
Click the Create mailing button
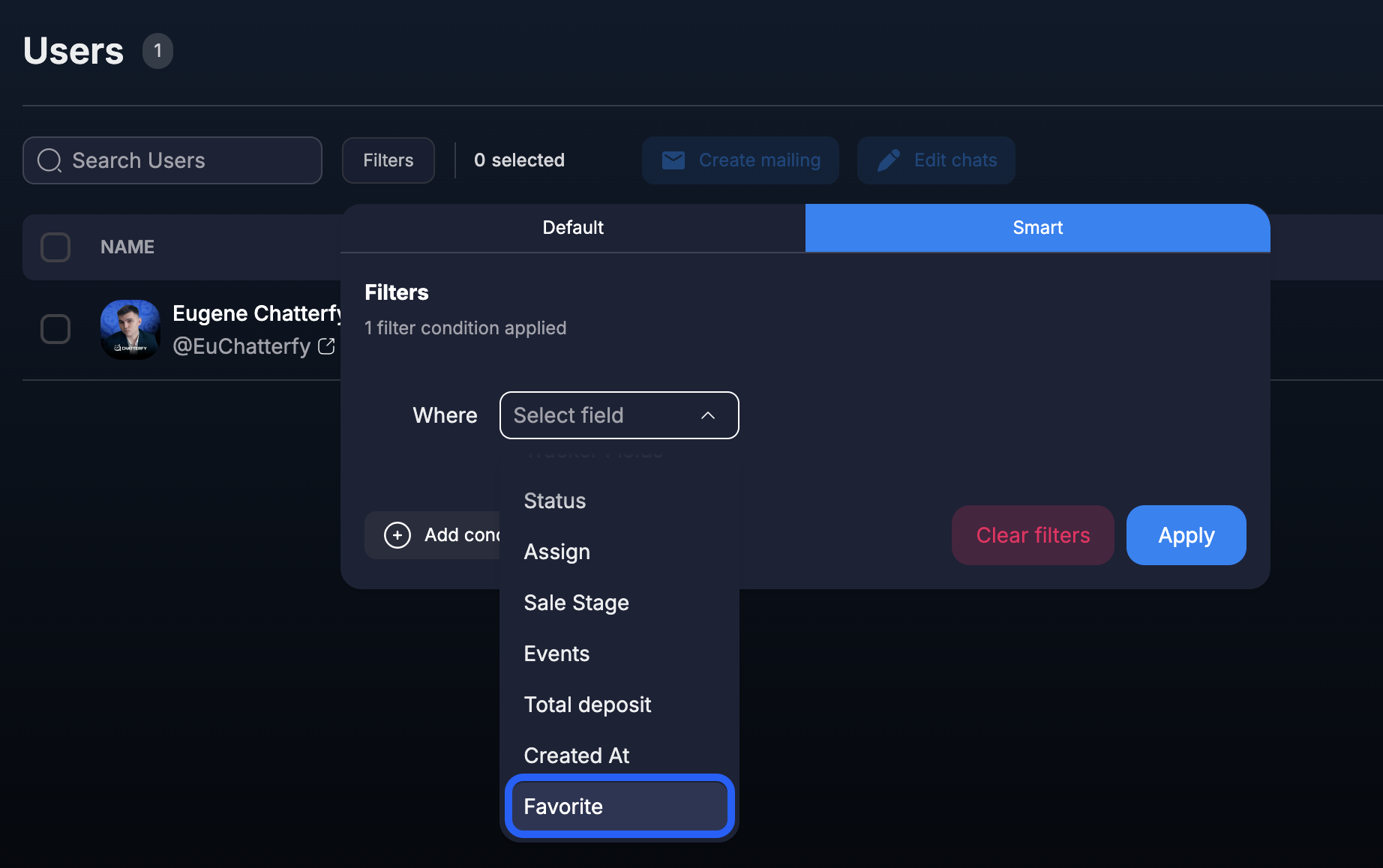[x=740, y=160]
